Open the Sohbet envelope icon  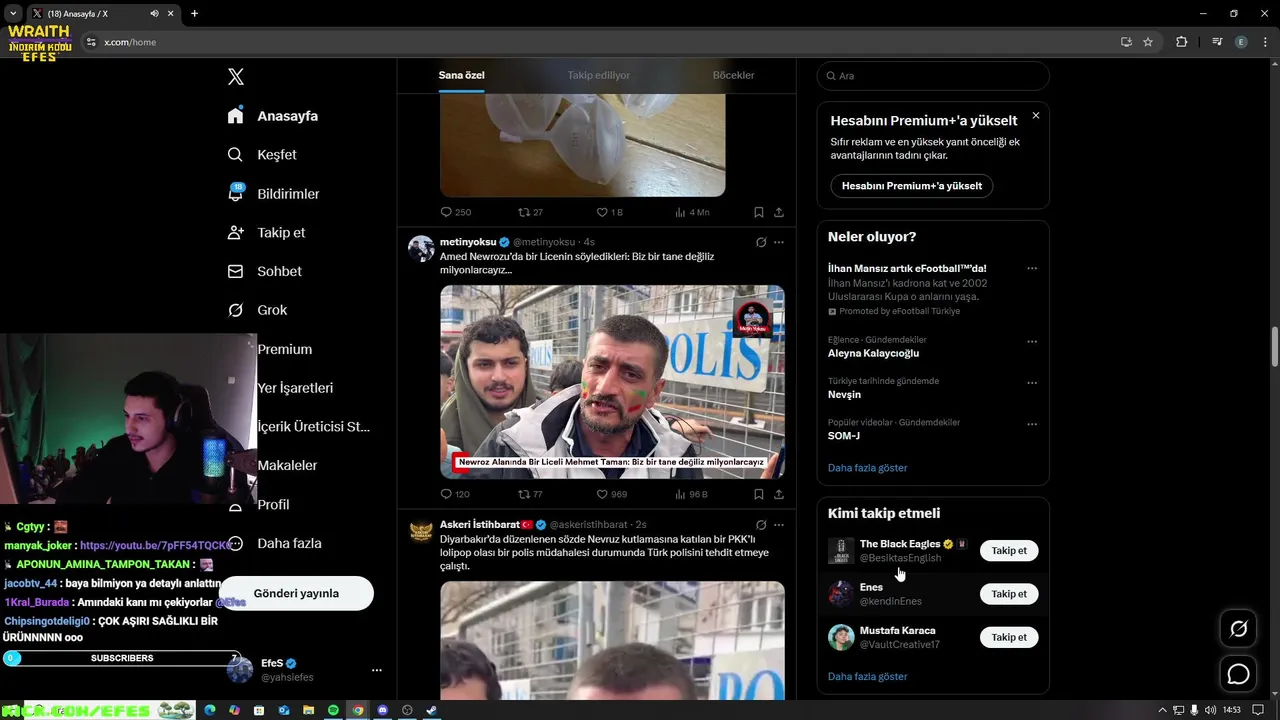pos(235,271)
